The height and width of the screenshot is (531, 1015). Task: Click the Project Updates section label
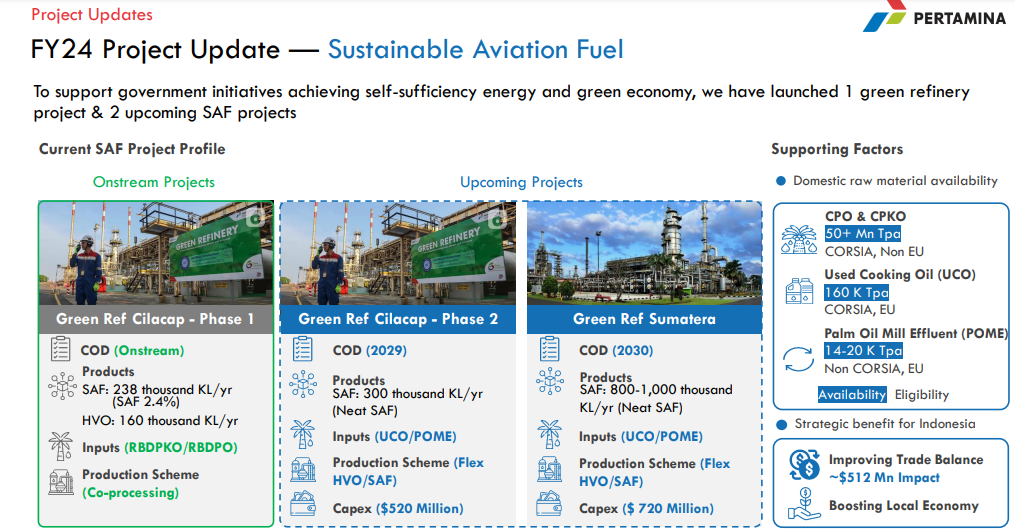point(92,15)
